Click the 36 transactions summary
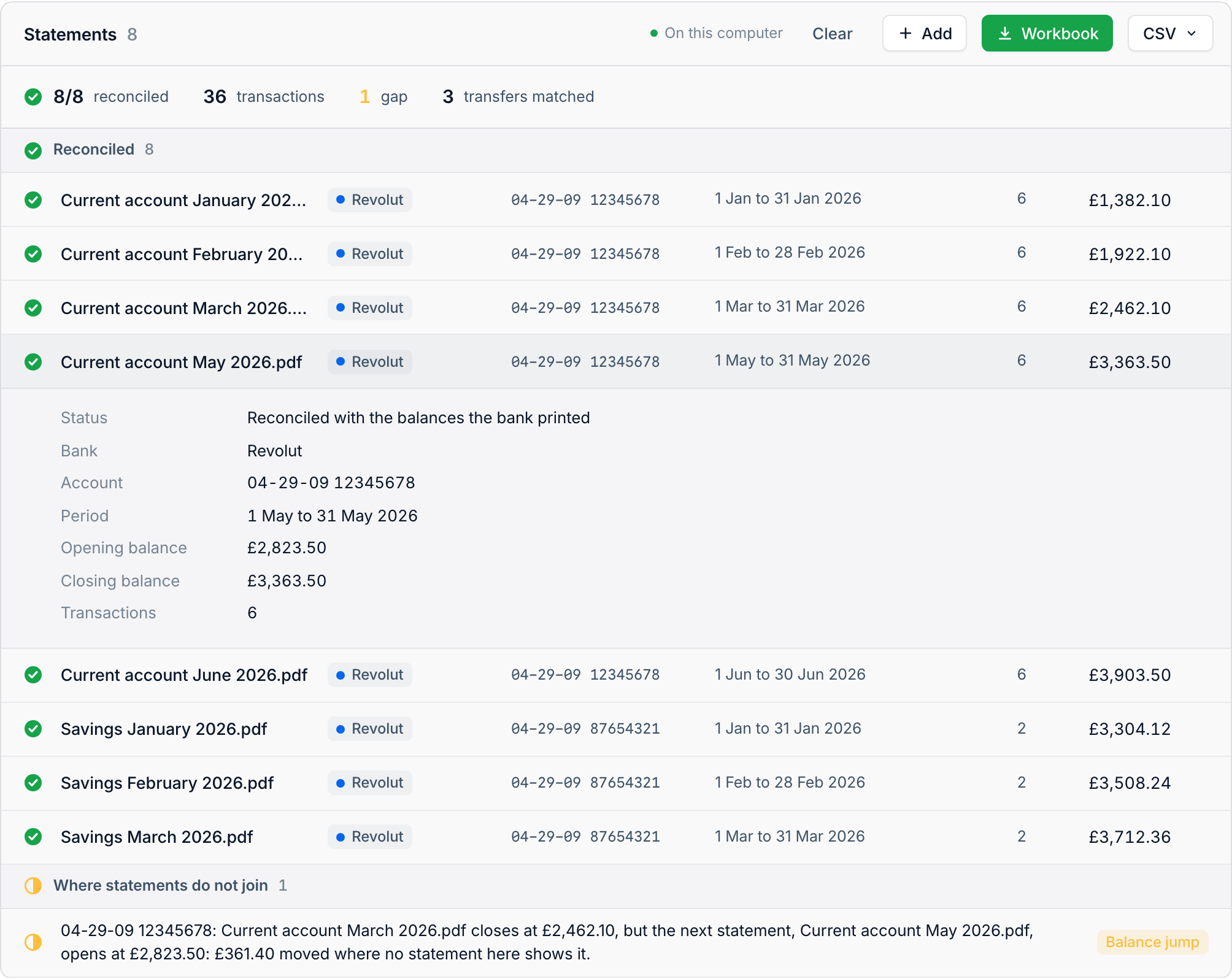Screen dimensions: 1232x979 264,97
